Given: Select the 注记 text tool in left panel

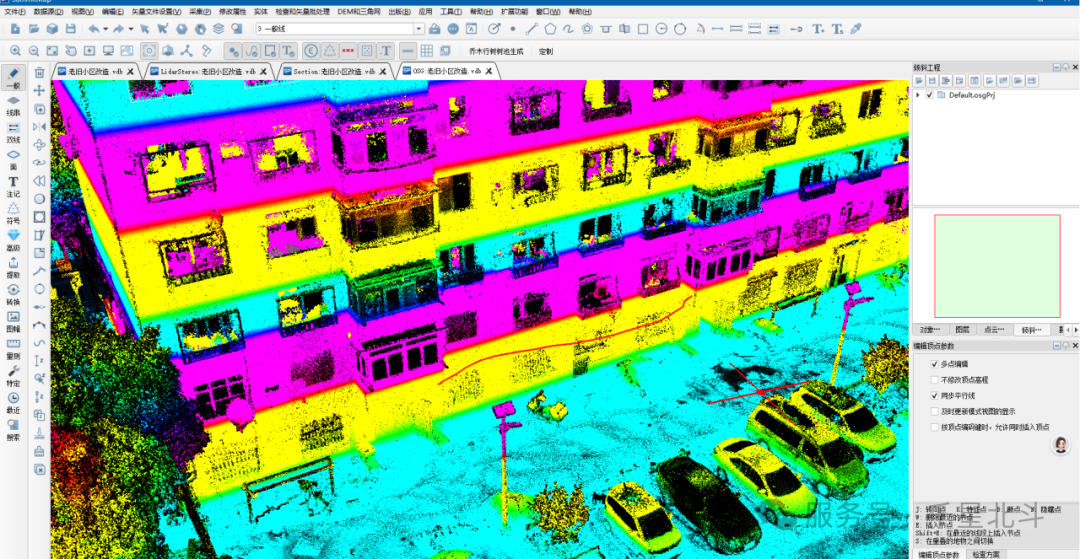Looking at the screenshot, I should tap(13, 187).
